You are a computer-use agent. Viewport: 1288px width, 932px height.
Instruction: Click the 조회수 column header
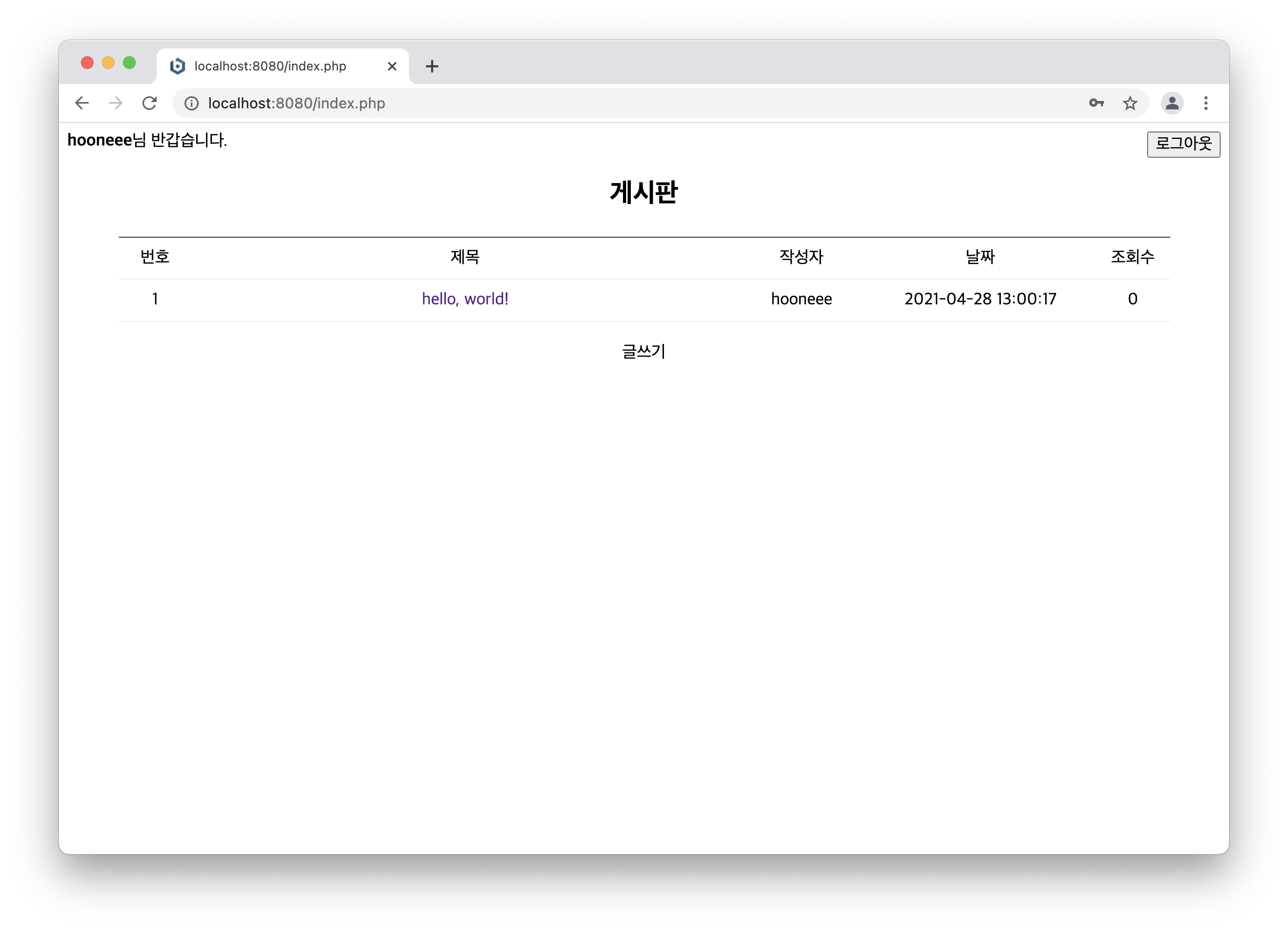[x=1132, y=257]
